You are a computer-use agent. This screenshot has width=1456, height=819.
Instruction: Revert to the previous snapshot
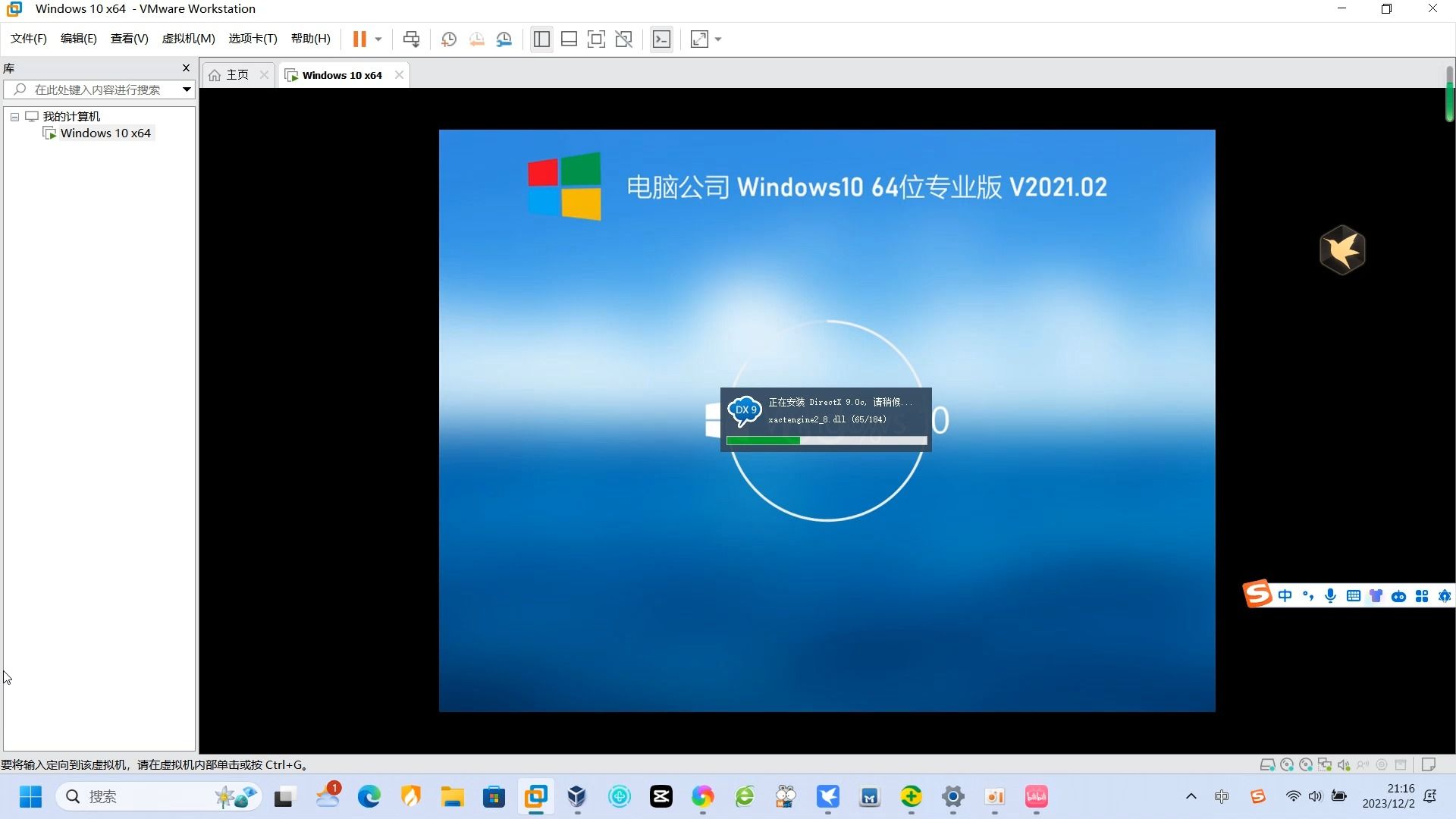[x=476, y=39]
